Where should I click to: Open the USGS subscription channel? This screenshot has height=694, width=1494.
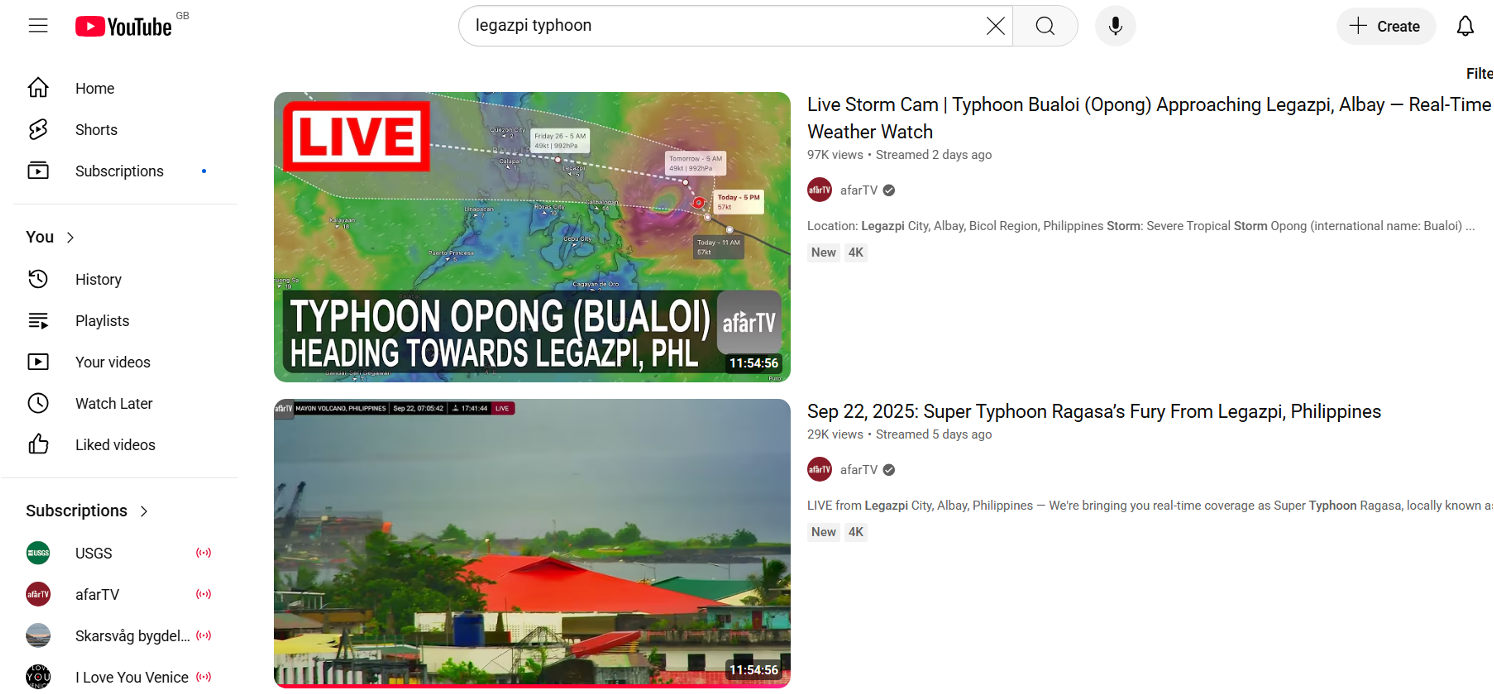click(93, 553)
